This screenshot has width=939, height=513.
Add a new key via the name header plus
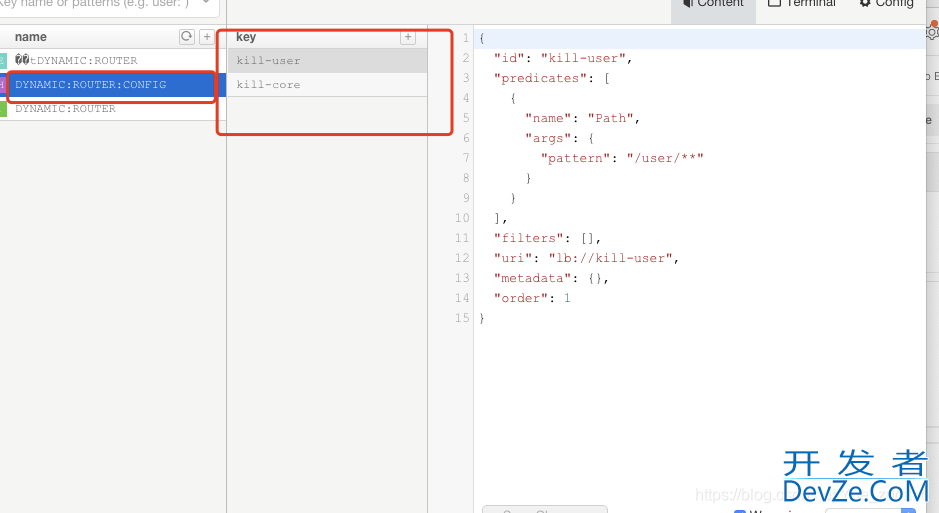(207, 37)
